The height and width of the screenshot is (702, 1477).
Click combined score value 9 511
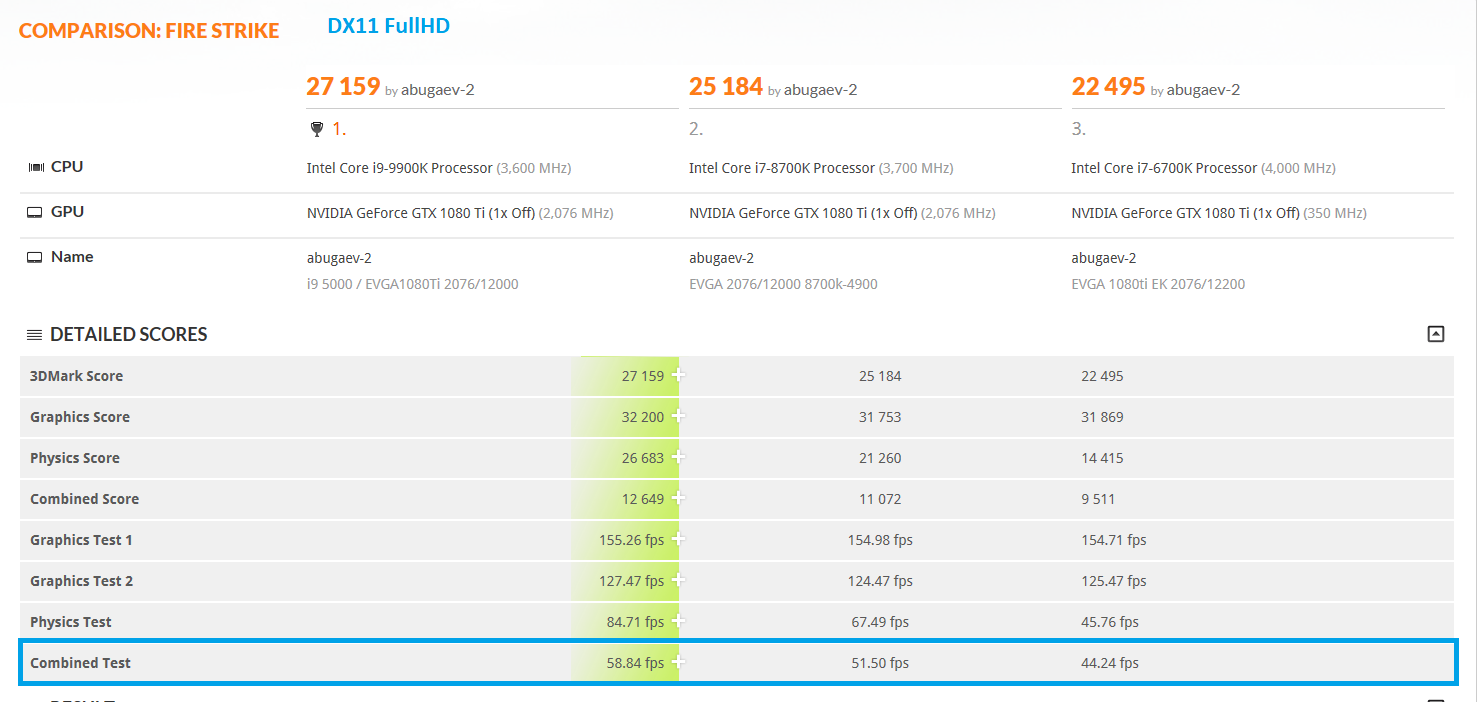click(1098, 499)
